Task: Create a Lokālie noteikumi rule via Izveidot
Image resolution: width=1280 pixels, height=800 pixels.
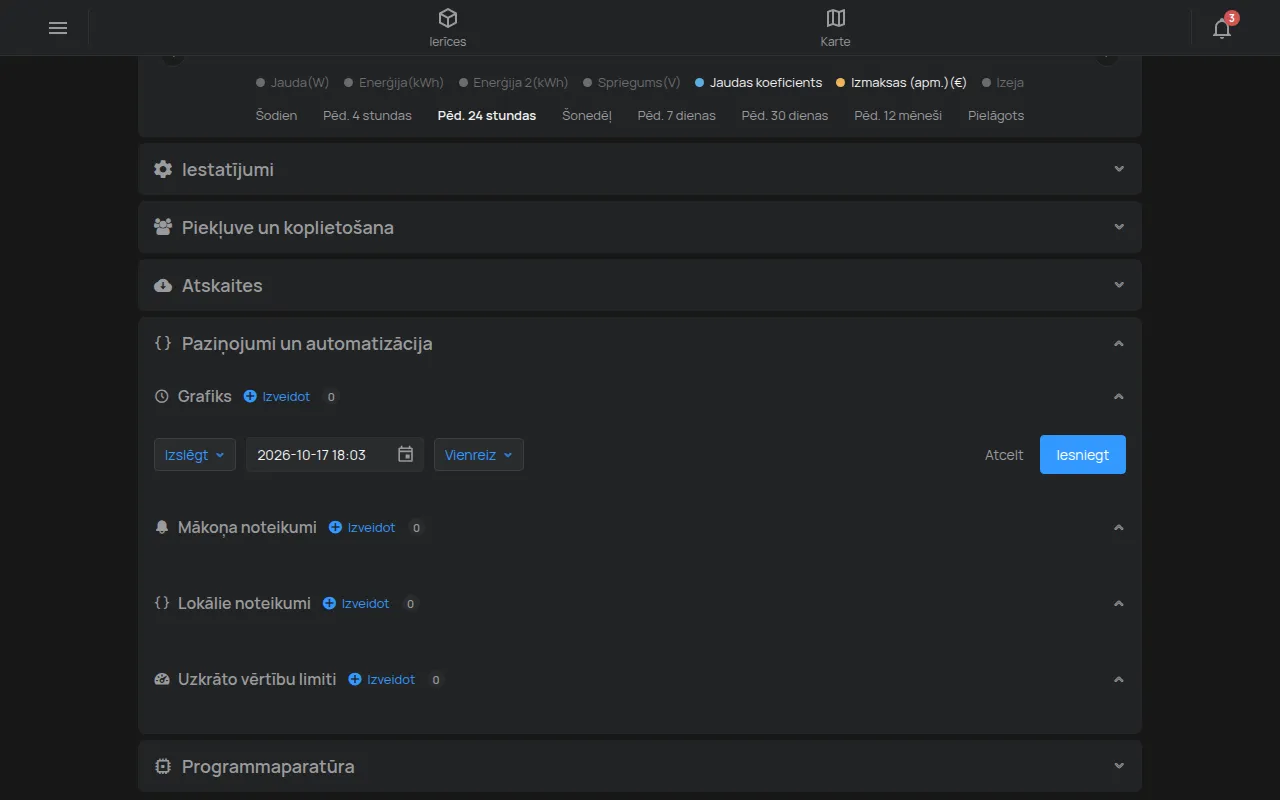Action: pyautogui.click(x=356, y=604)
